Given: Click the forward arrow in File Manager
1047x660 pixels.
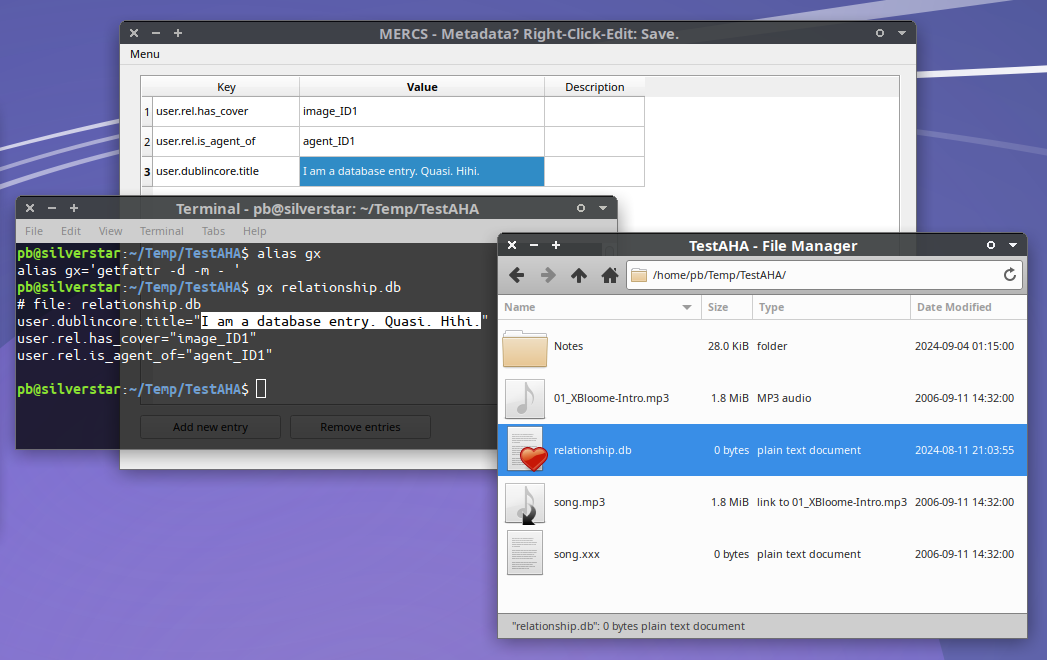Looking at the screenshot, I should (547, 275).
